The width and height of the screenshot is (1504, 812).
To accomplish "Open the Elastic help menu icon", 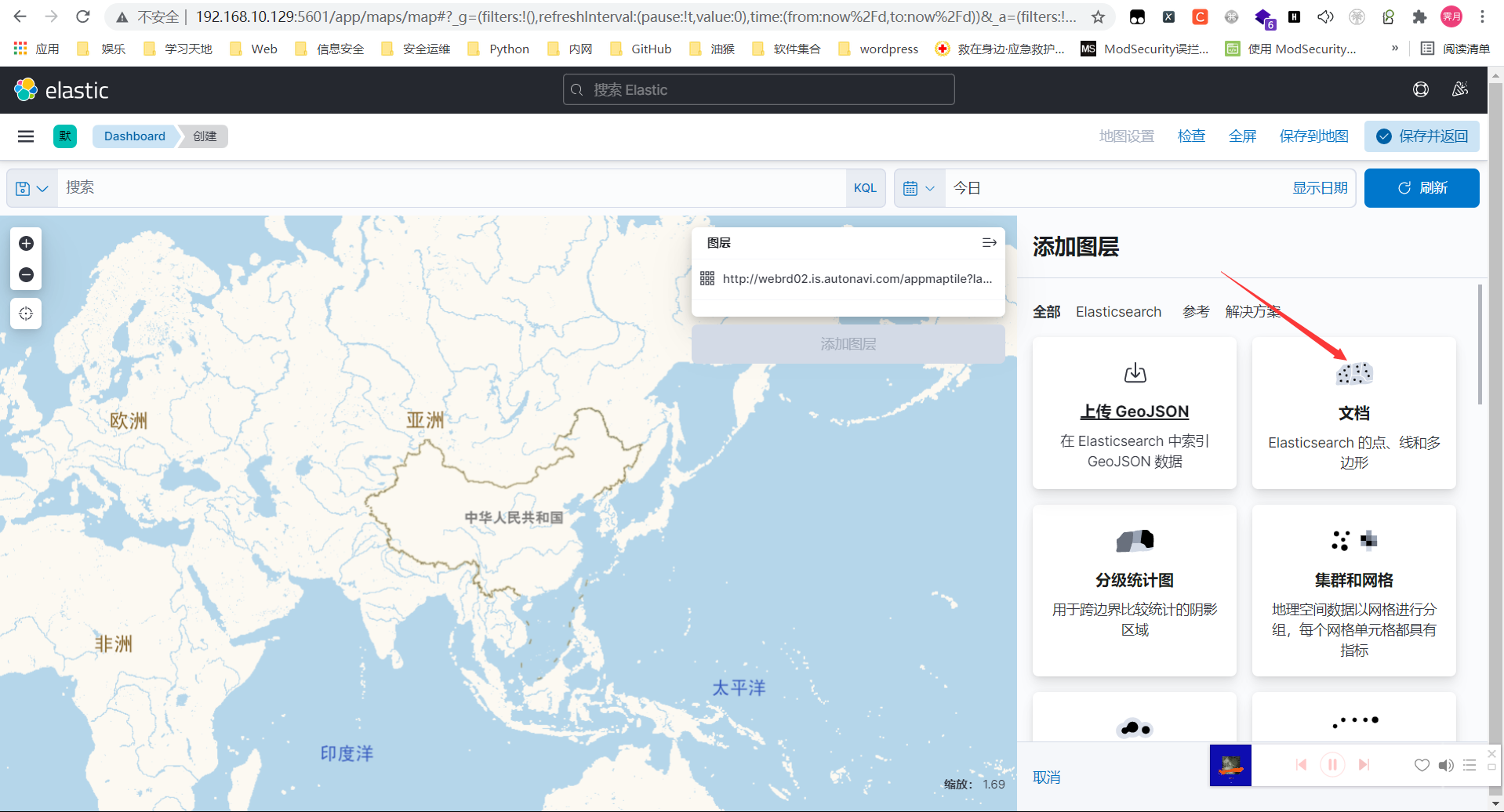I will tap(1420, 90).
